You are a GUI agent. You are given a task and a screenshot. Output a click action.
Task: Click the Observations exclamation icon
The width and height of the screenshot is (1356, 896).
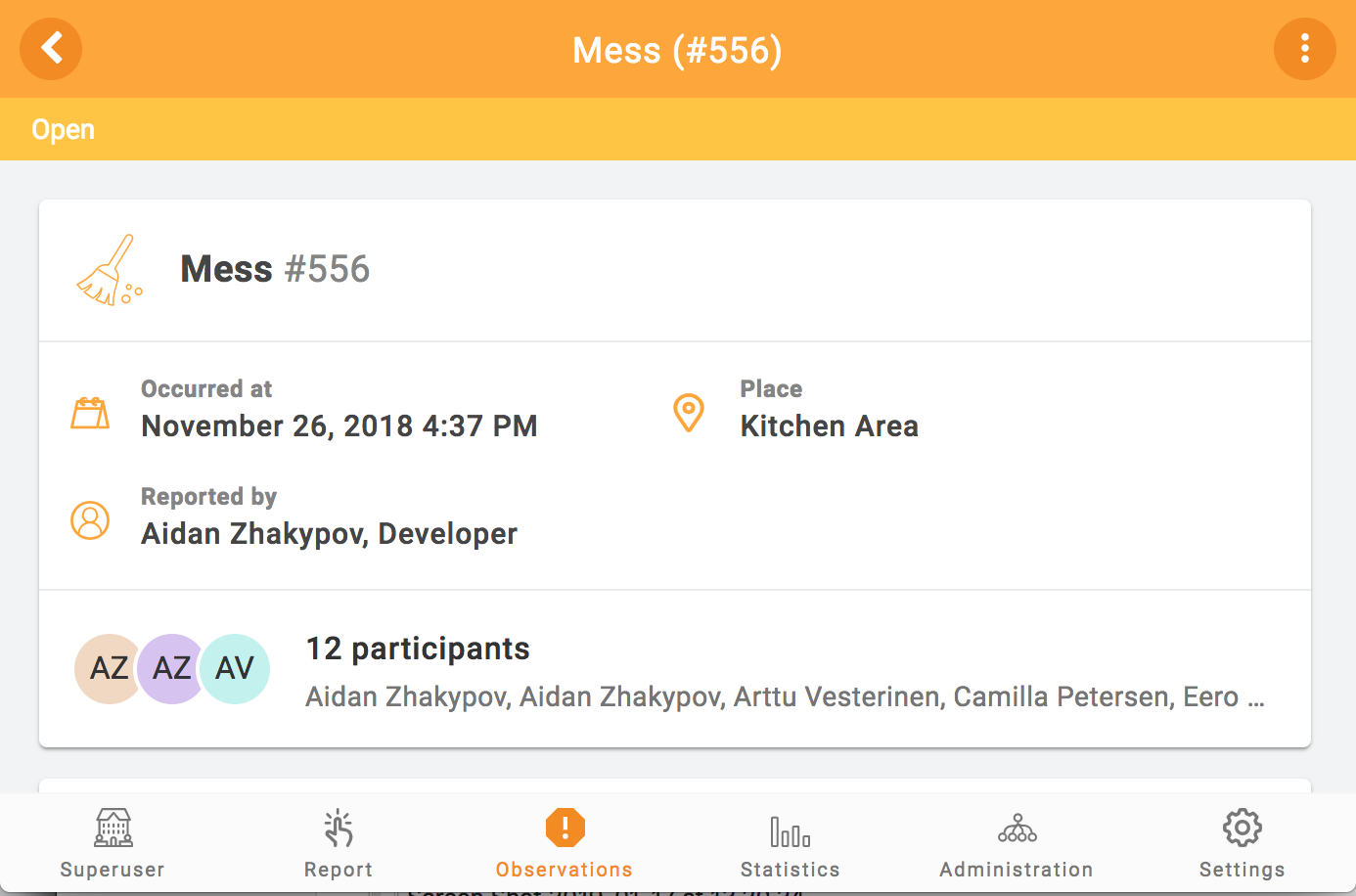click(x=565, y=828)
